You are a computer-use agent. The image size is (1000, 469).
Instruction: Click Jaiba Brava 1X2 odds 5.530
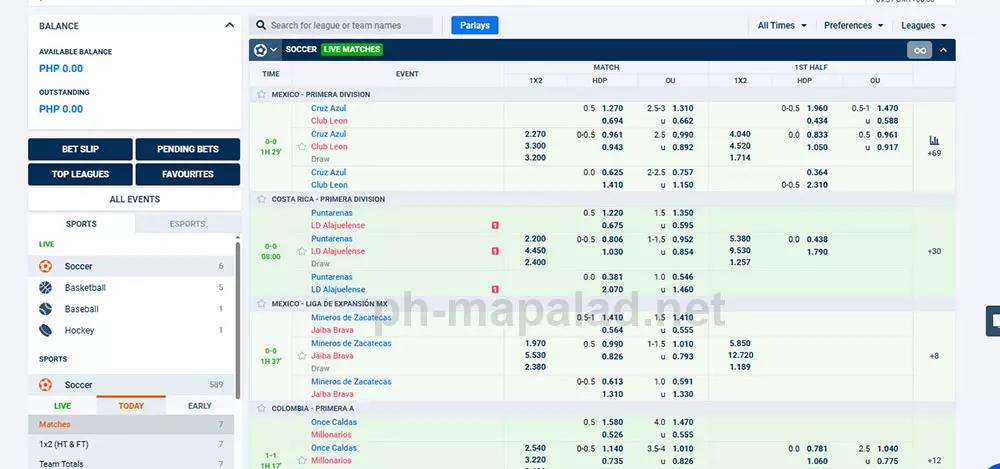tap(535, 355)
